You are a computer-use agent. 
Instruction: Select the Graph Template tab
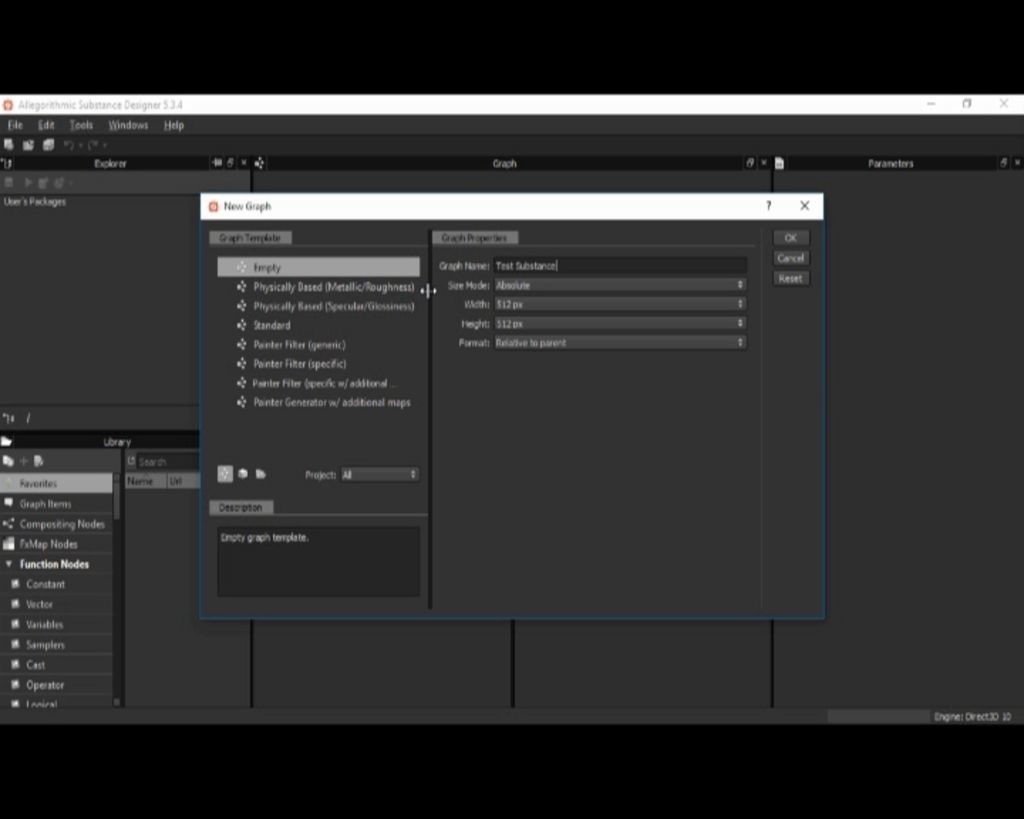pos(250,238)
